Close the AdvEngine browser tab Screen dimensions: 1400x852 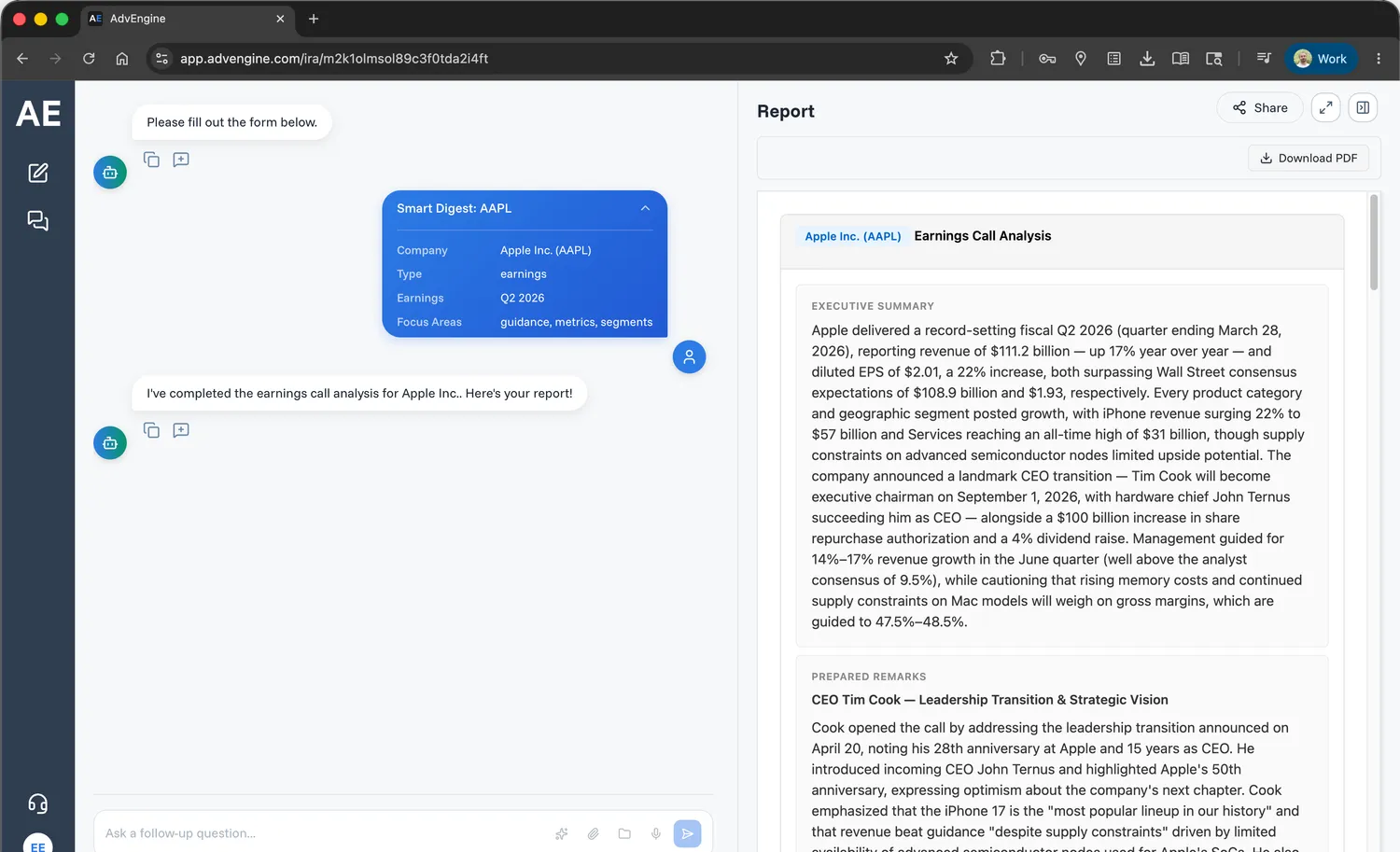click(x=280, y=19)
